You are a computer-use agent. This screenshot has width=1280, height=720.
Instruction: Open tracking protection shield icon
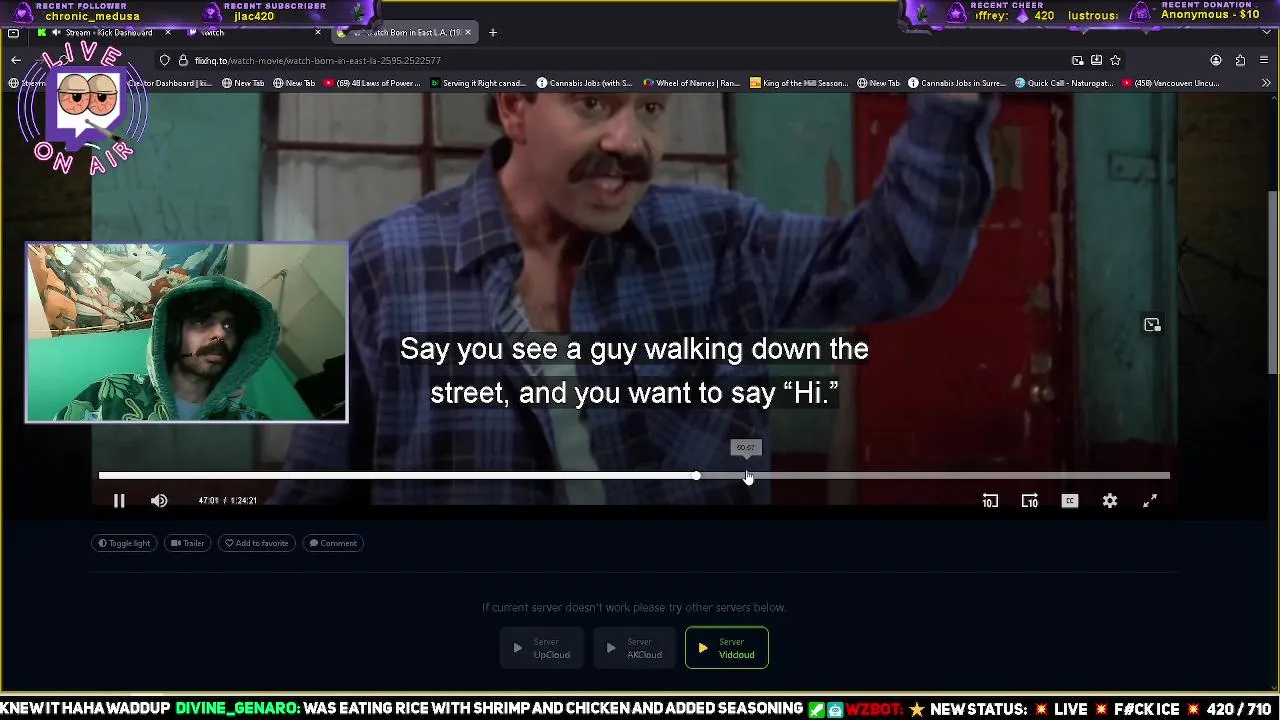click(165, 61)
